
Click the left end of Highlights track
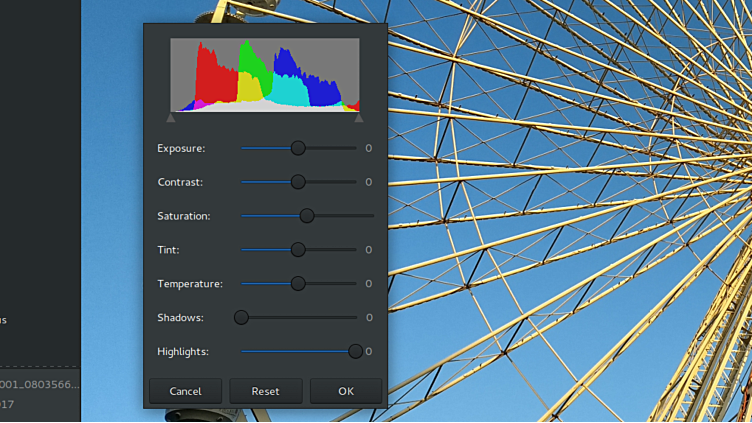click(x=244, y=351)
